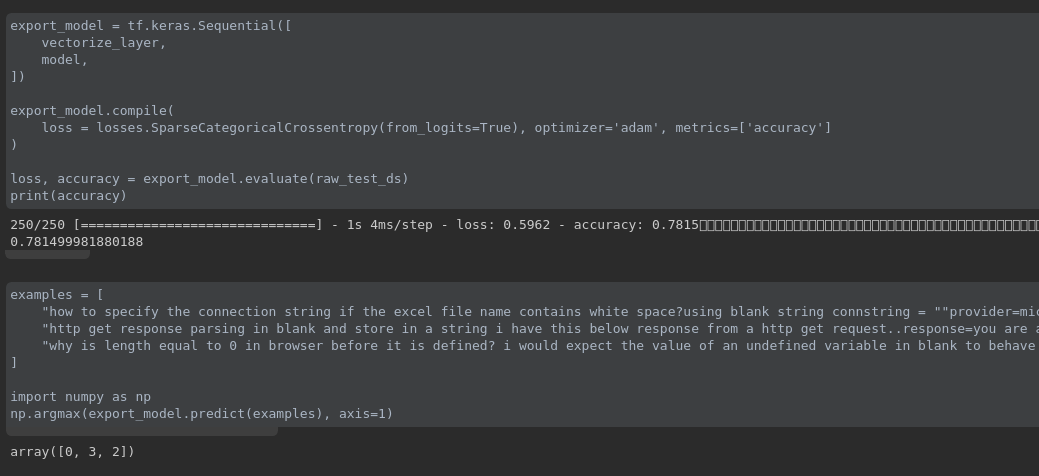Click the 'import numpy as np' line
The image size is (1039, 476).
click(x=80, y=397)
